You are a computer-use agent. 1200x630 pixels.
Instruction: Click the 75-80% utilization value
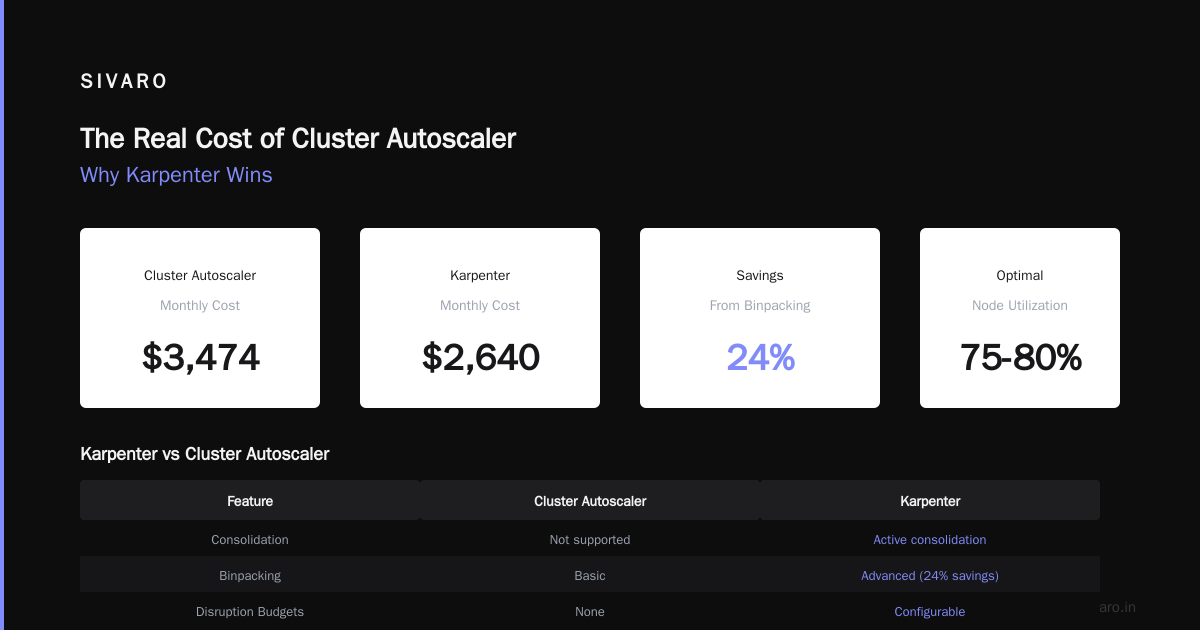[x=1020, y=357]
